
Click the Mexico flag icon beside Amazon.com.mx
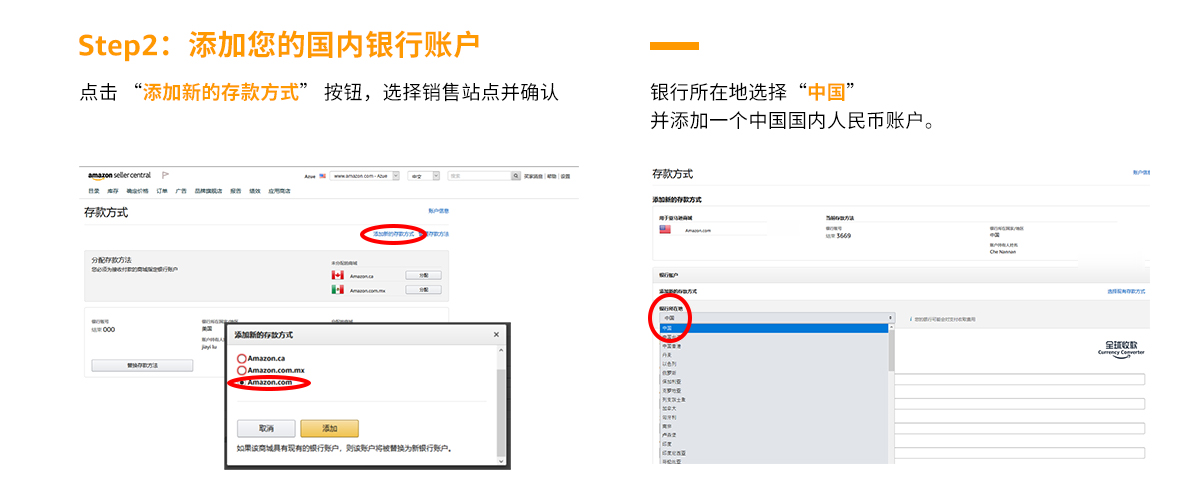pos(338,290)
